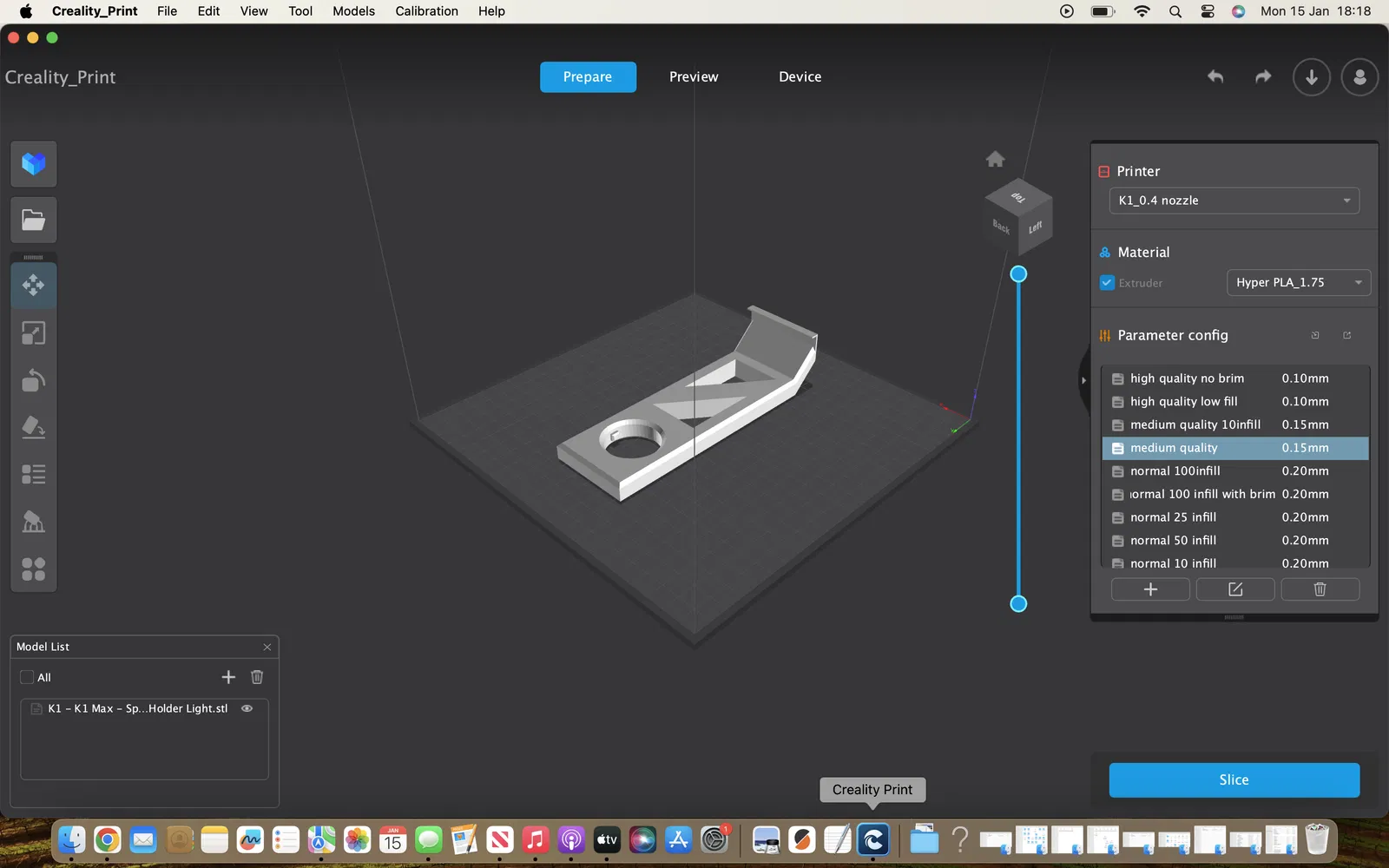Select the lay-flat tool below Rotate
The height and width of the screenshot is (868, 1389).
point(34,427)
